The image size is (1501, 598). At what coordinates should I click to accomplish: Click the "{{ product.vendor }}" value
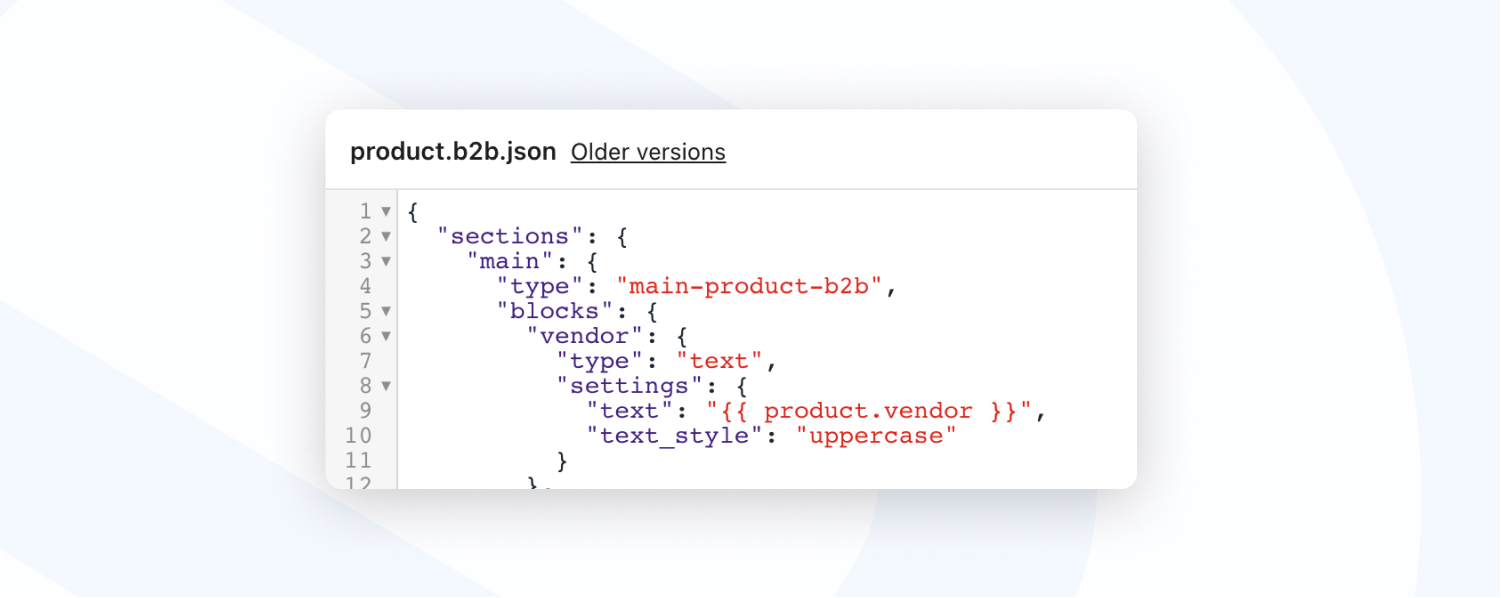(x=869, y=411)
